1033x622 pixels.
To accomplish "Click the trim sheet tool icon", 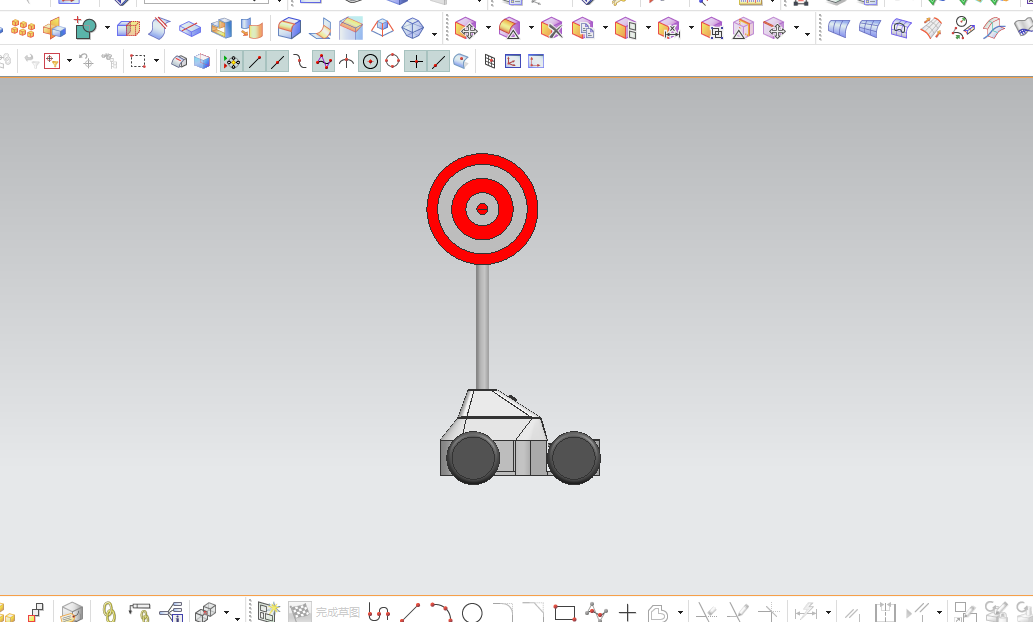I will [x=159, y=28].
